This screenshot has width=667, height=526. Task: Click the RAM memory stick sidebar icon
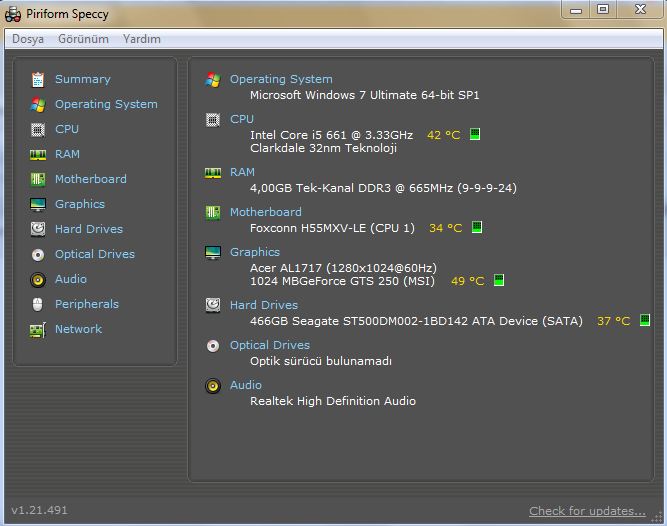[38, 154]
